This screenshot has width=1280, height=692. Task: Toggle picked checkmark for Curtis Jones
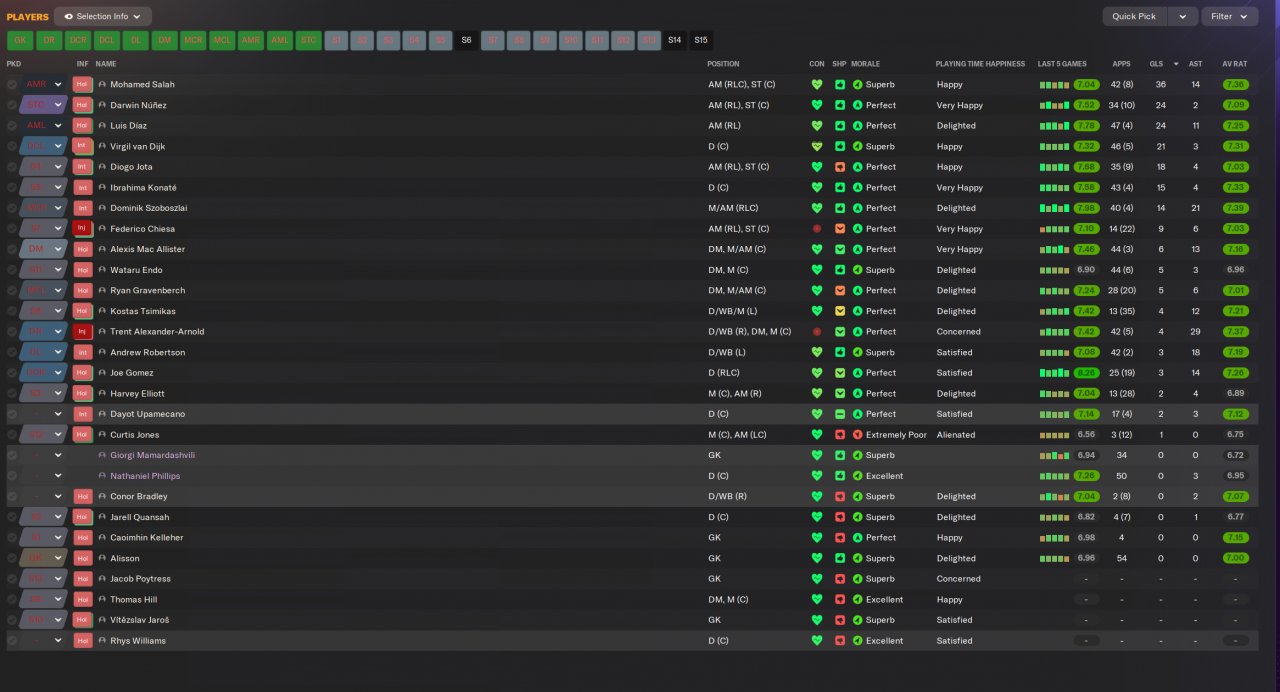pyautogui.click(x=12, y=435)
